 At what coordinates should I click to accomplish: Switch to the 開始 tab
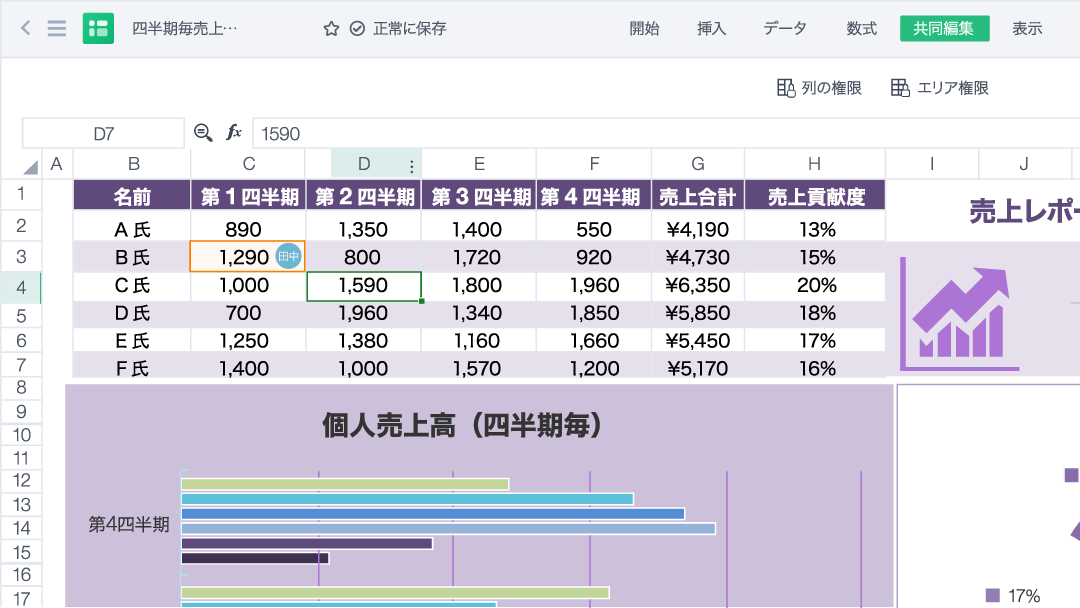point(644,29)
